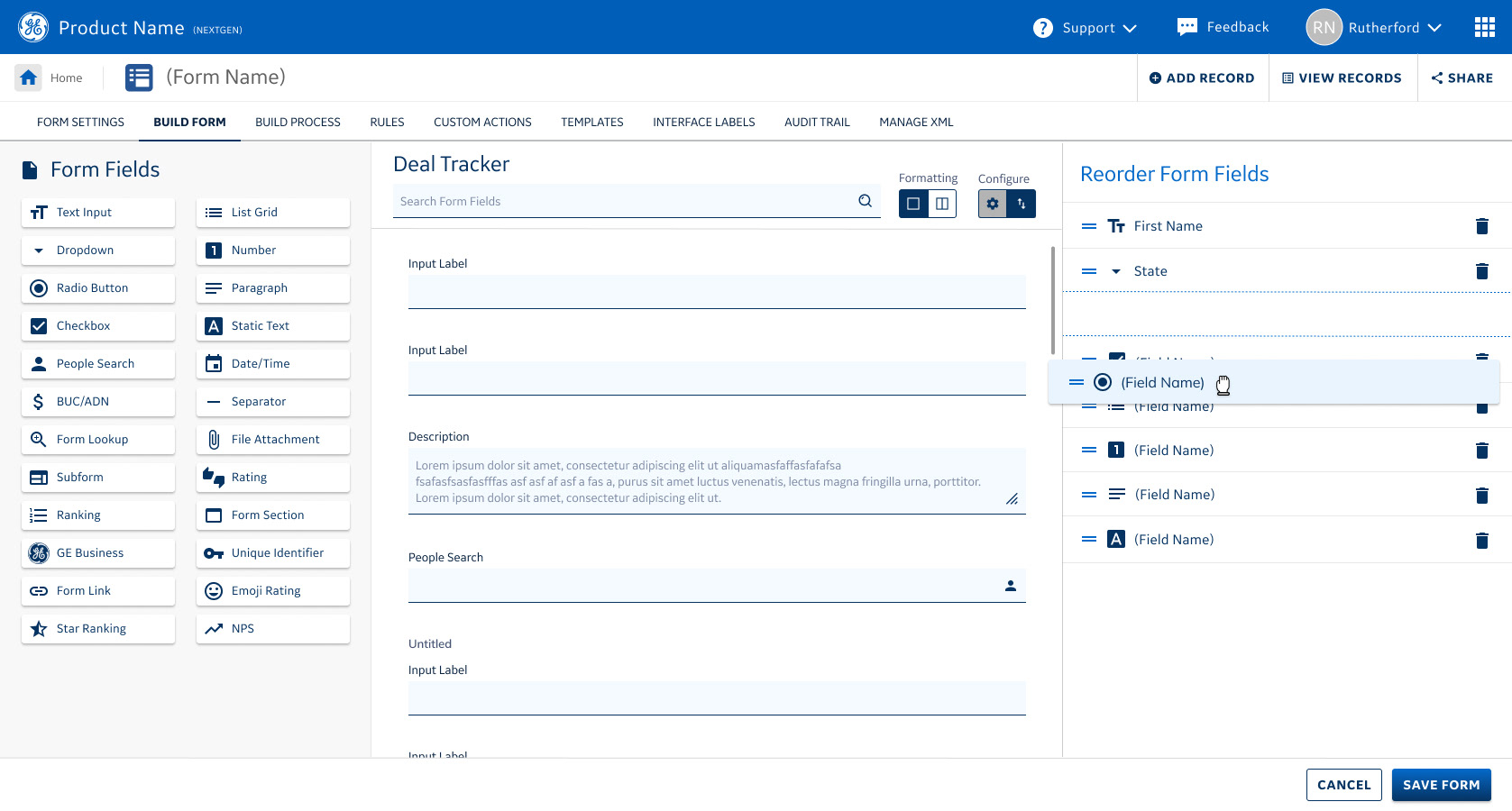Select single-column formatting layout
Screen dimensions: 1512x811
click(913, 204)
